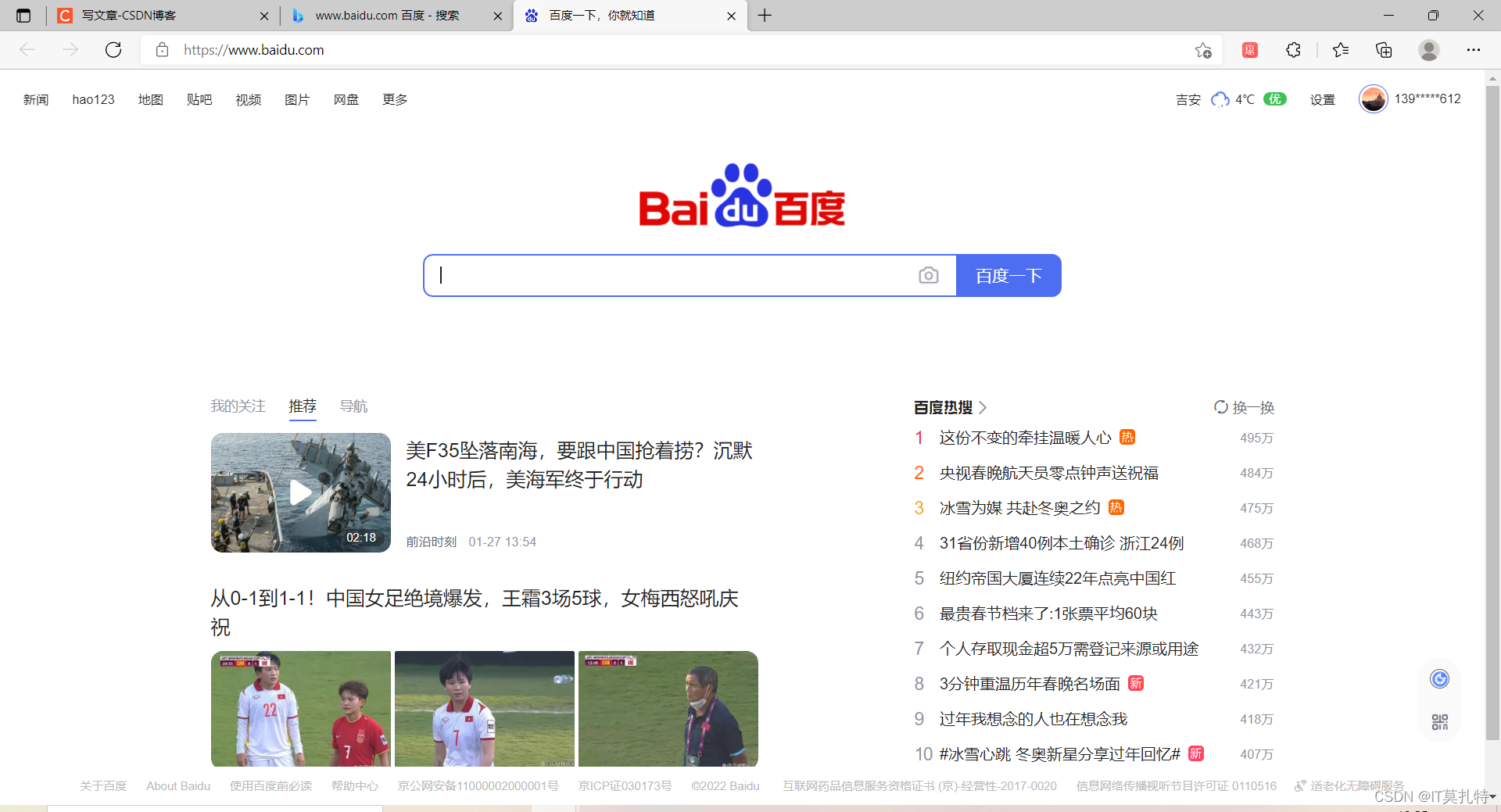
Task: Open the browser profile avatar
Action: (x=1429, y=50)
